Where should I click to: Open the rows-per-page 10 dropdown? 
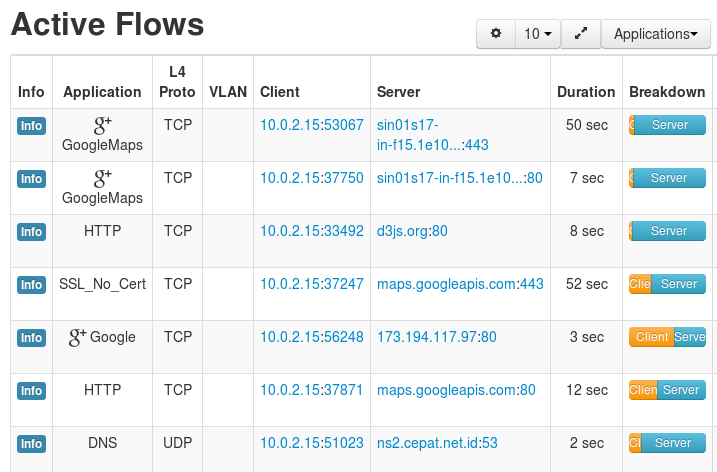click(538, 34)
